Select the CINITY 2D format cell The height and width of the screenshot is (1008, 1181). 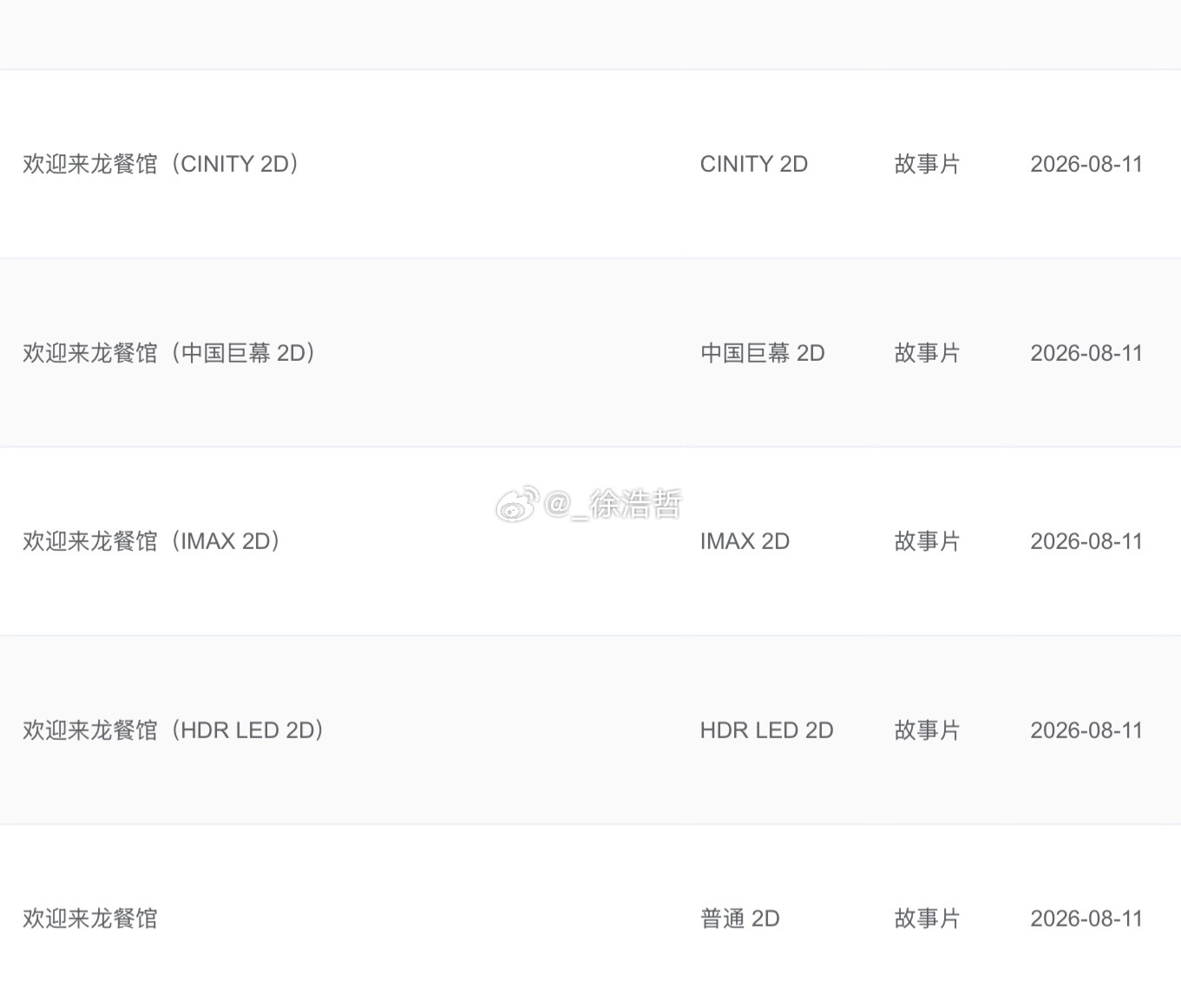click(x=754, y=164)
